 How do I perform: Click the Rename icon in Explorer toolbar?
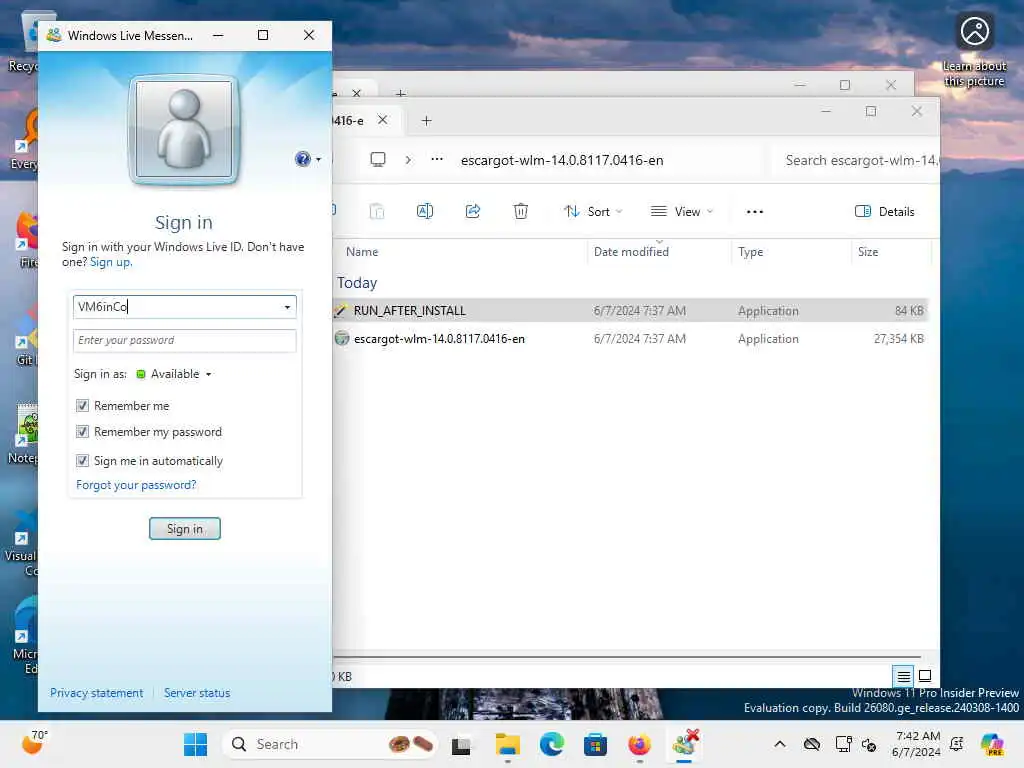pyautogui.click(x=424, y=211)
